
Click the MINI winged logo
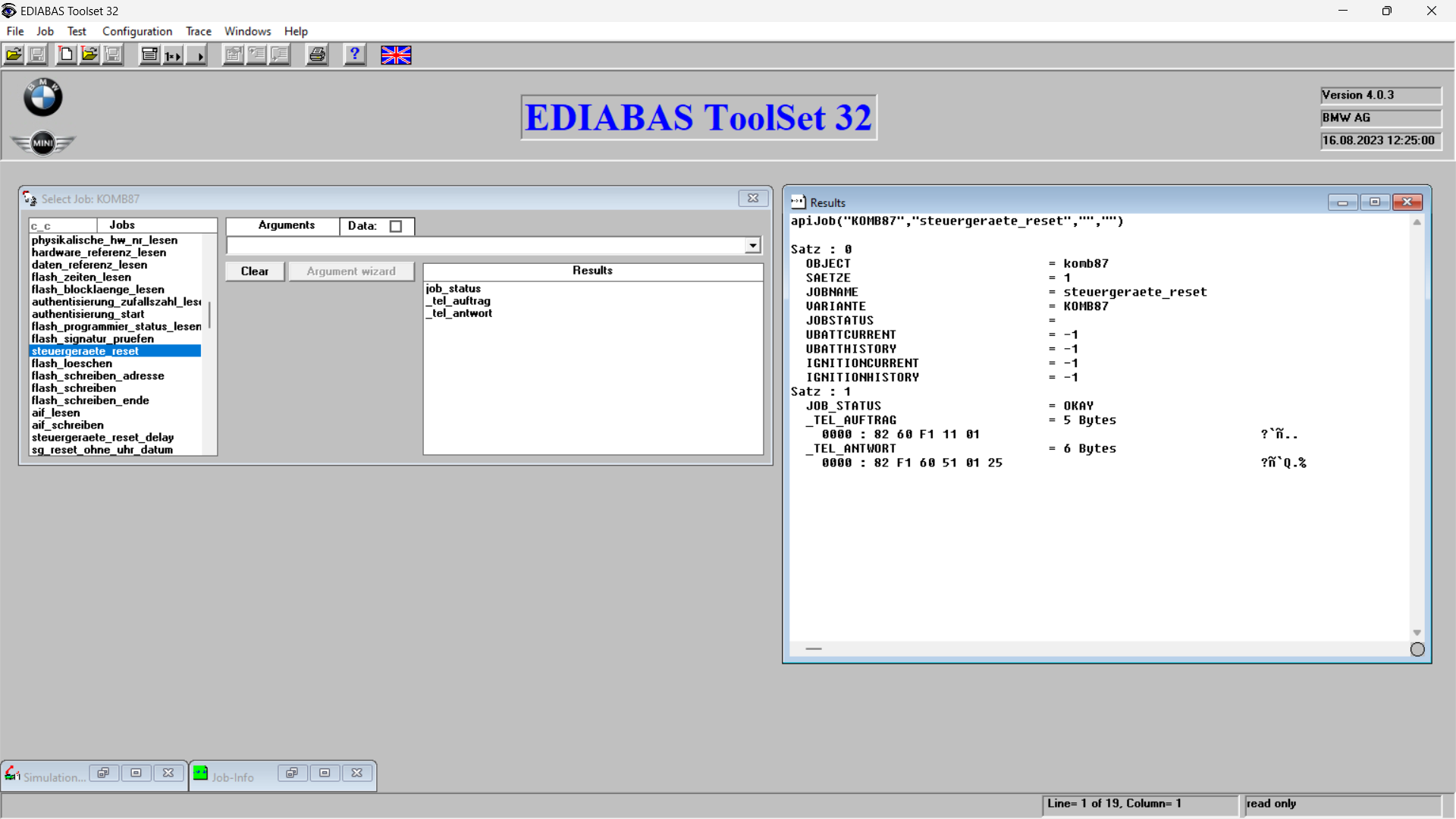43,143
